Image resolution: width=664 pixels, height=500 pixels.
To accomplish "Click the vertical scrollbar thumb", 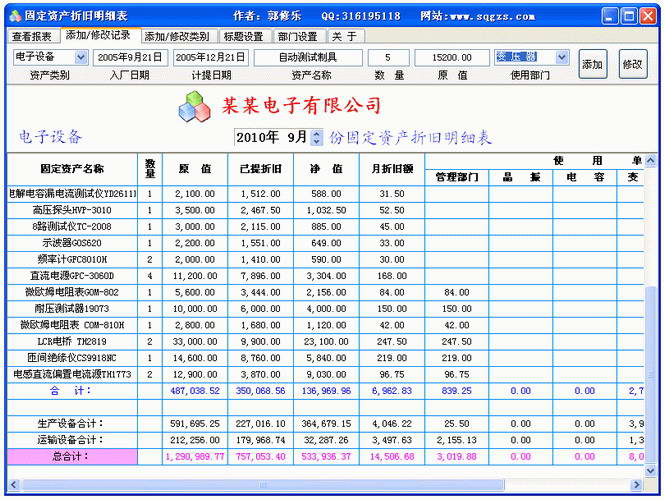I will (x=651, y=375).
